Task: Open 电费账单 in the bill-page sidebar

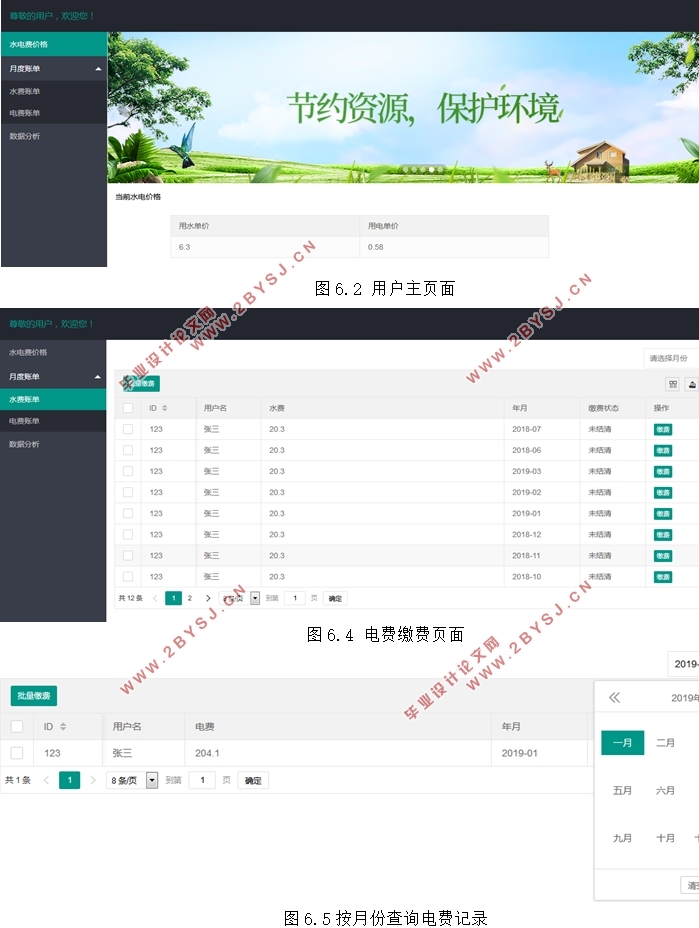Action: point(53,421)
